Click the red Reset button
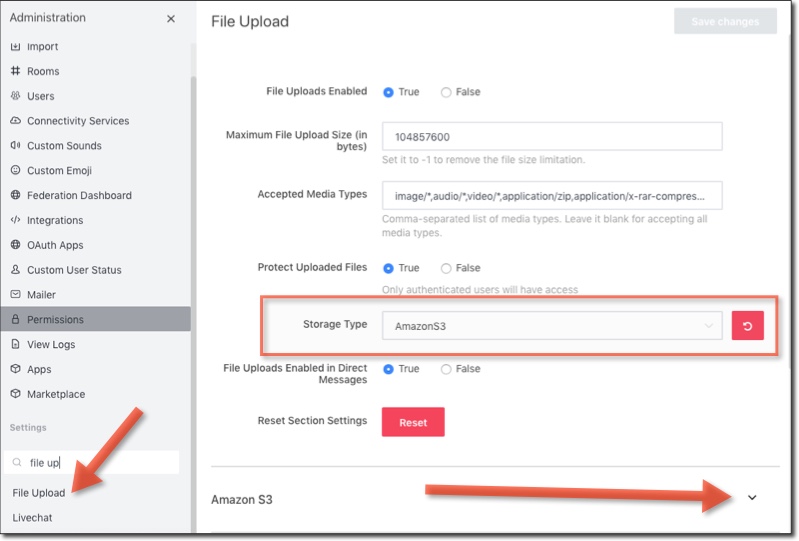The height and width of the screenshot is (541, 799). tap(413, 422)
